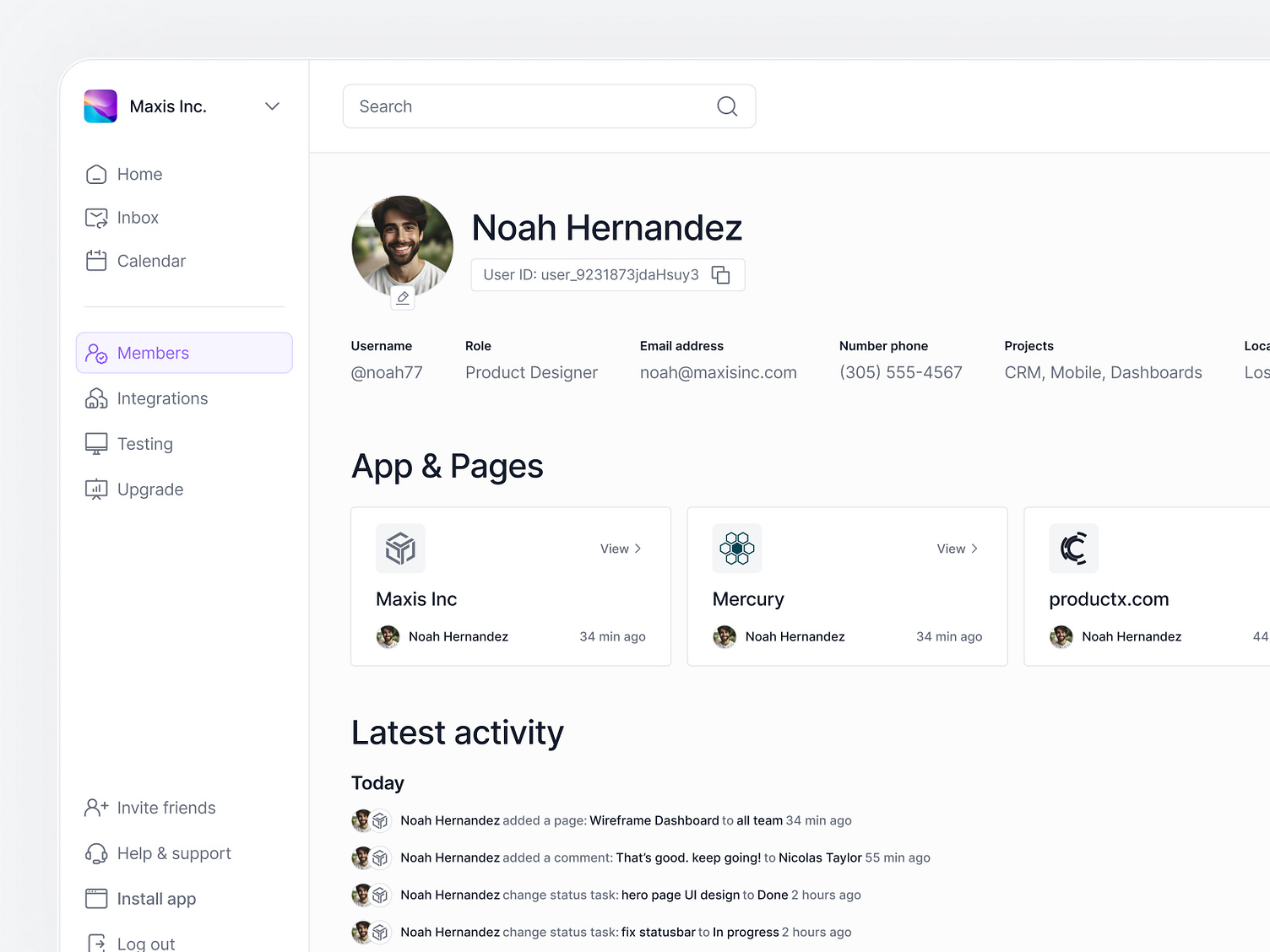Click Install app in sidebar
The image size is (1270, 952).
click(156, 899)
